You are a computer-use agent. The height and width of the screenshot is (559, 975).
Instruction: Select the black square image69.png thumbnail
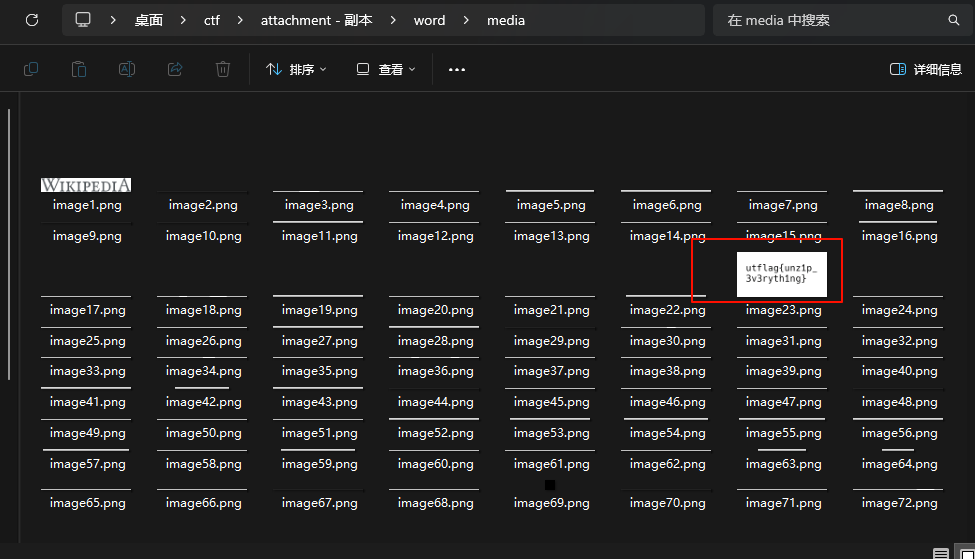[x=550, y=484]
